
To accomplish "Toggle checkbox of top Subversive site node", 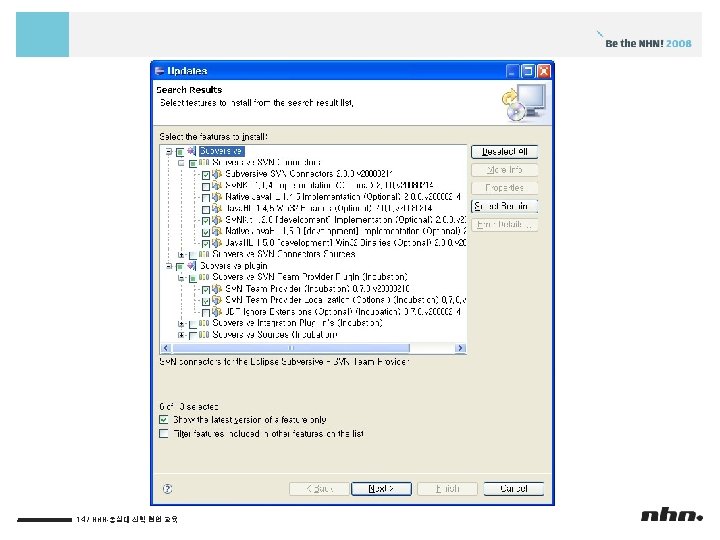I will click(180, 152).
